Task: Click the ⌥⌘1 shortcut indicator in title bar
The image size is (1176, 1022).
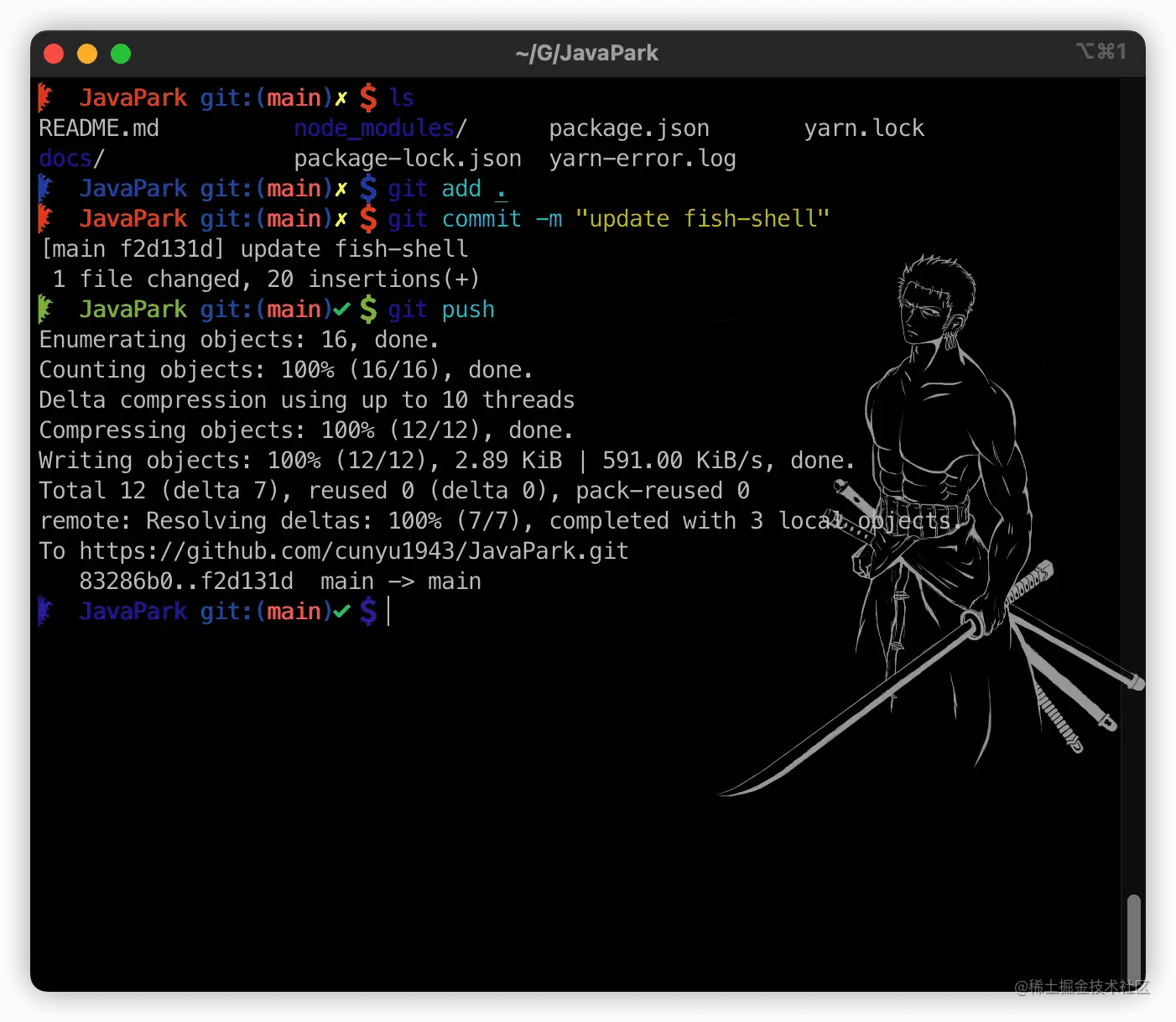Action: click(x=1101, y=52)
